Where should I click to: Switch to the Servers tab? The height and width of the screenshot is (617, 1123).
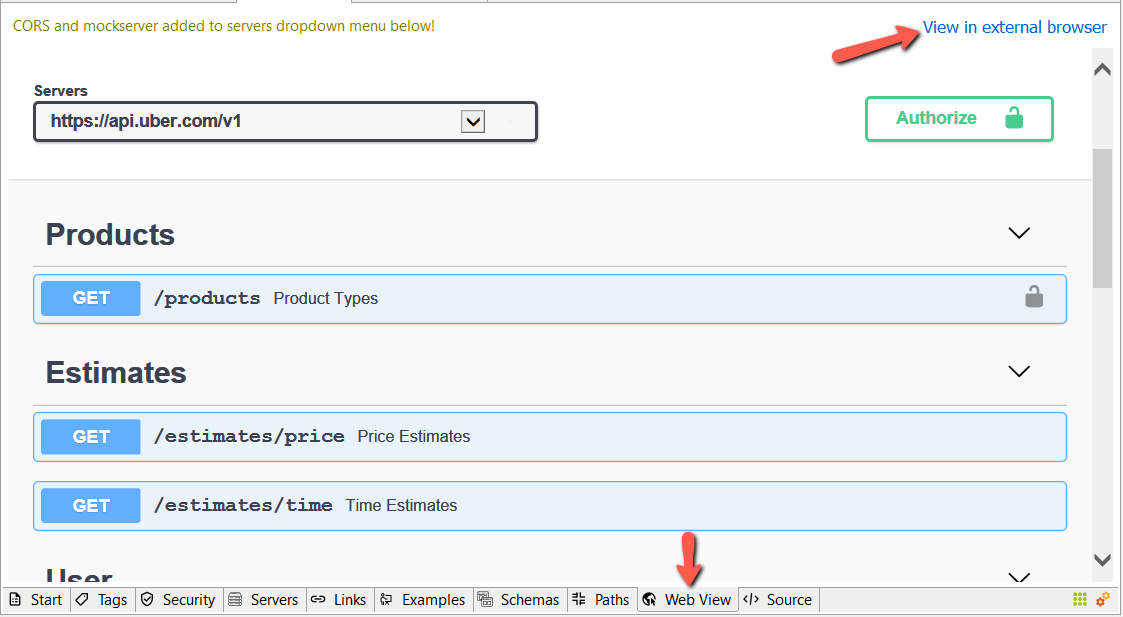pos(264,600)
